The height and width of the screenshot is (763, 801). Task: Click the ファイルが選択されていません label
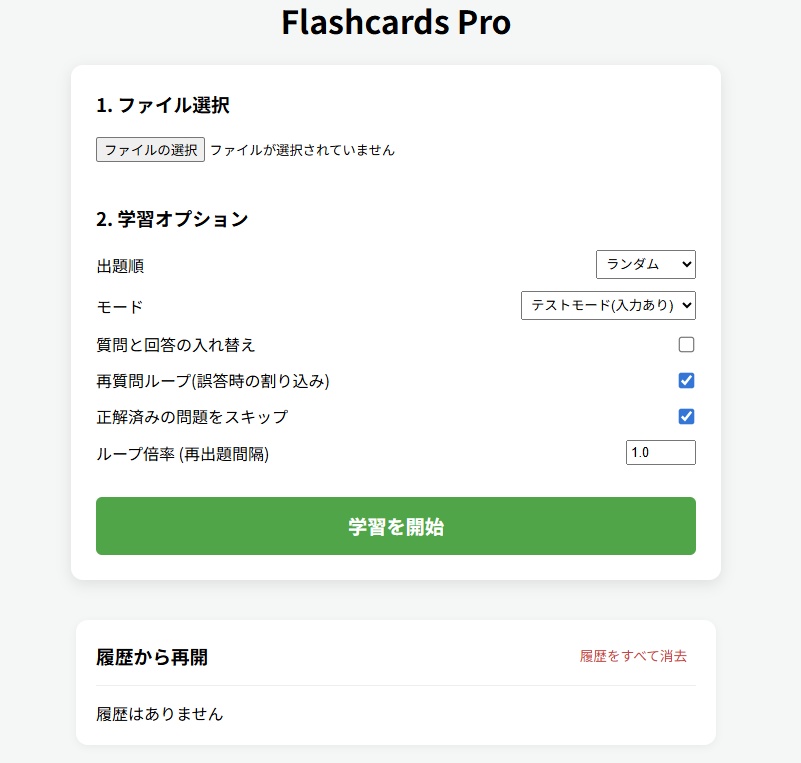point(302,150)
